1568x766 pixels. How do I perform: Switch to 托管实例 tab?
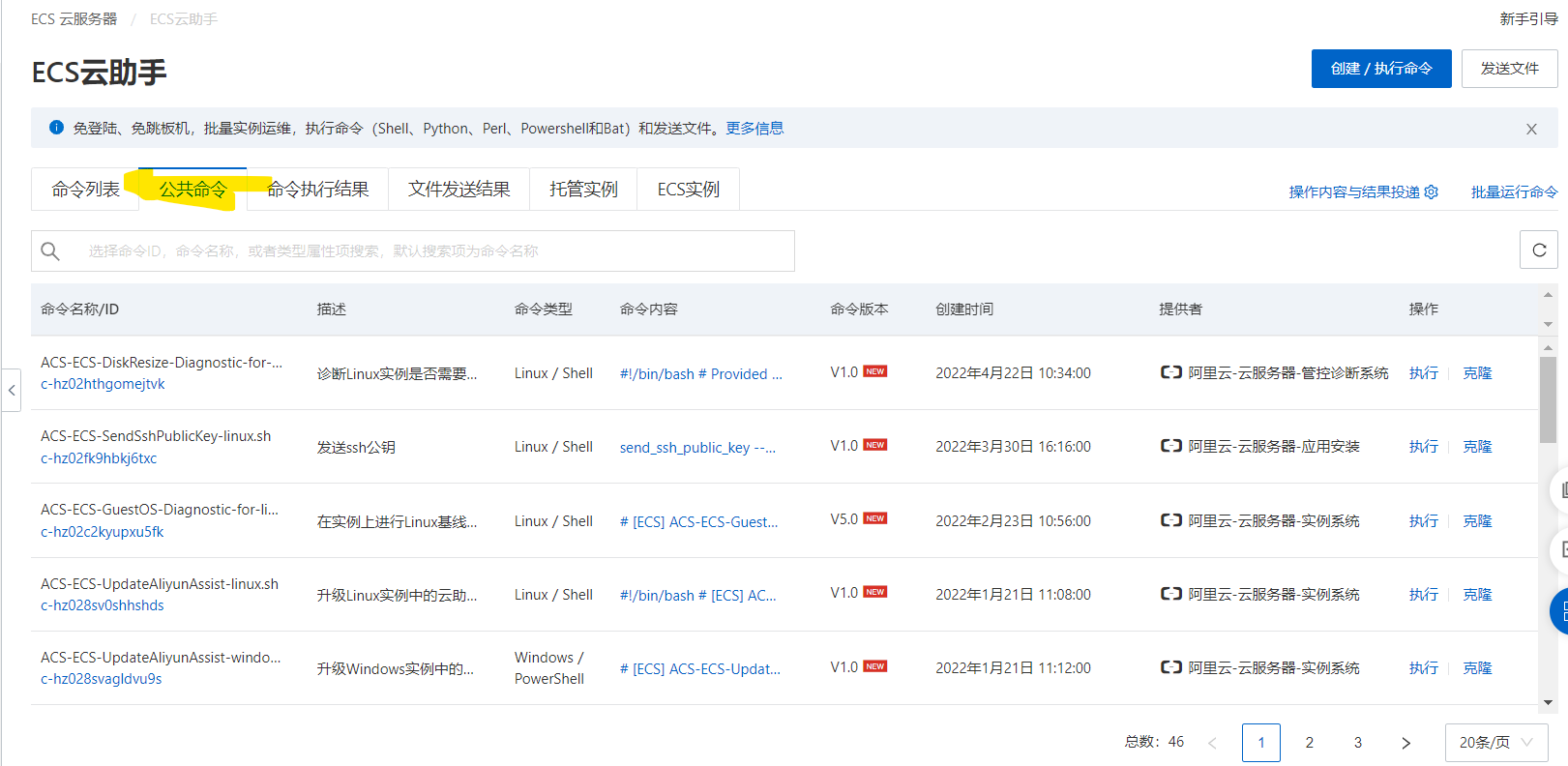click(x=583, y=190)
